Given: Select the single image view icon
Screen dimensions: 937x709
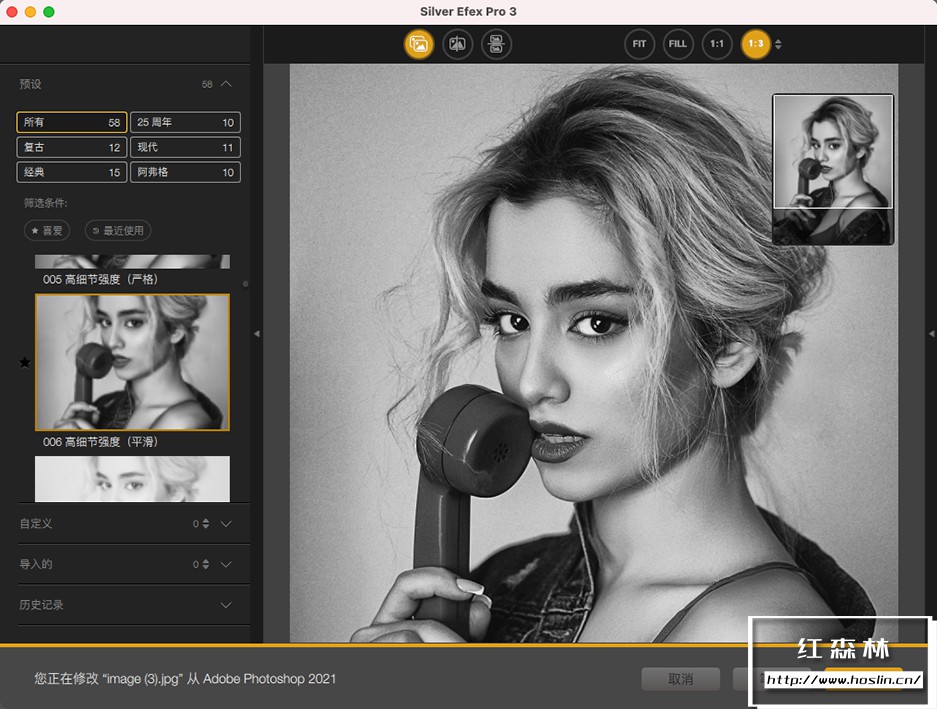Looking at the screenshot, I should (x=418, y=44).
